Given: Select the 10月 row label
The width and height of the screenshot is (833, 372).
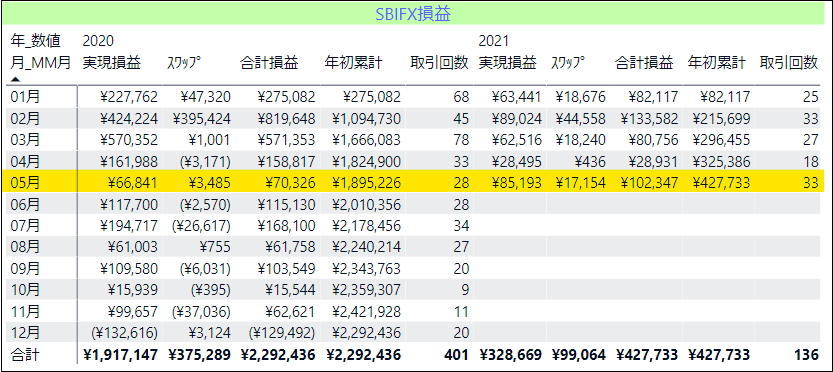Looking at the screenshot, I should (26, 290).
